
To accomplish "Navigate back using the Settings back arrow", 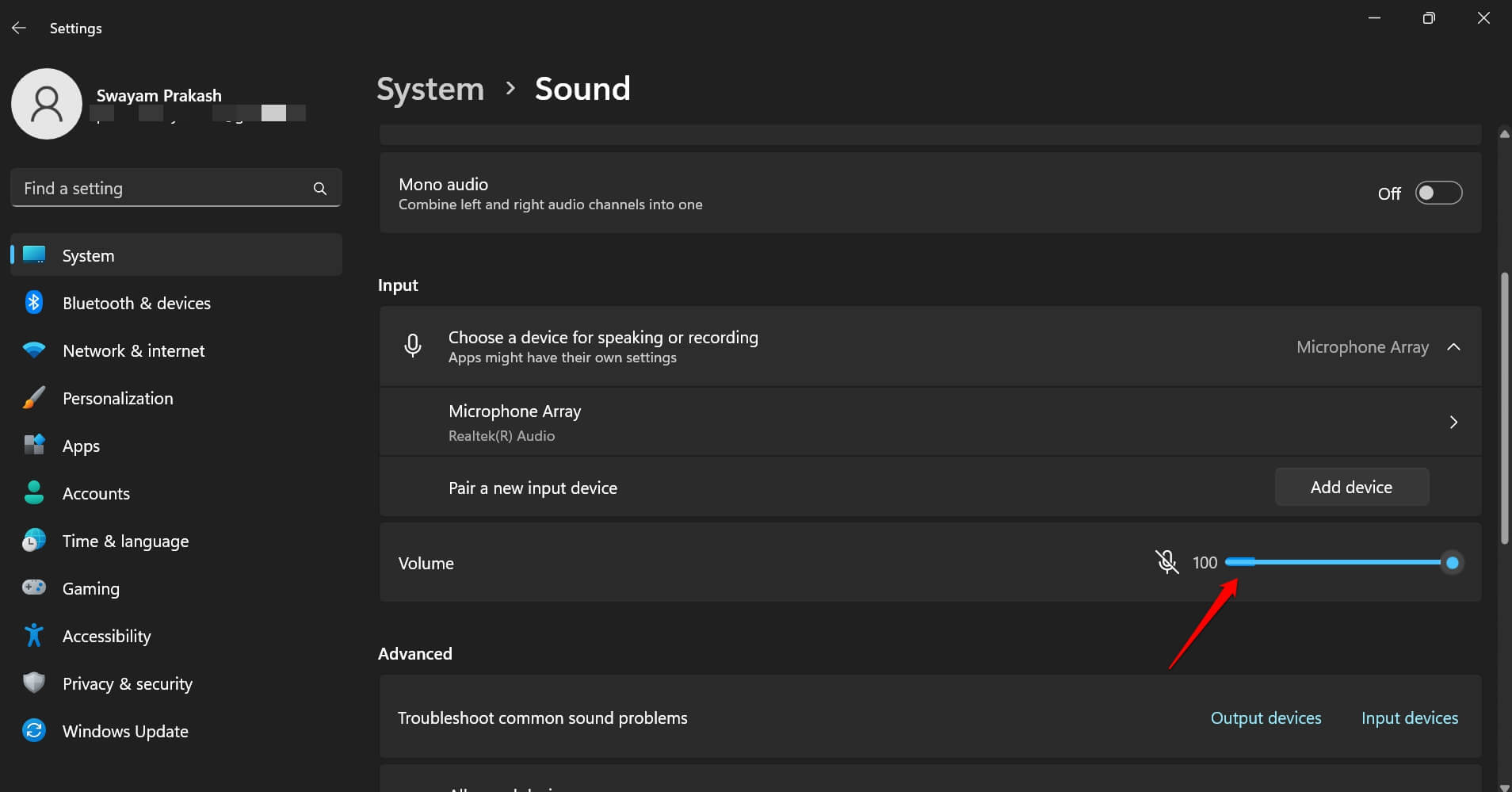I will (19, 27).
